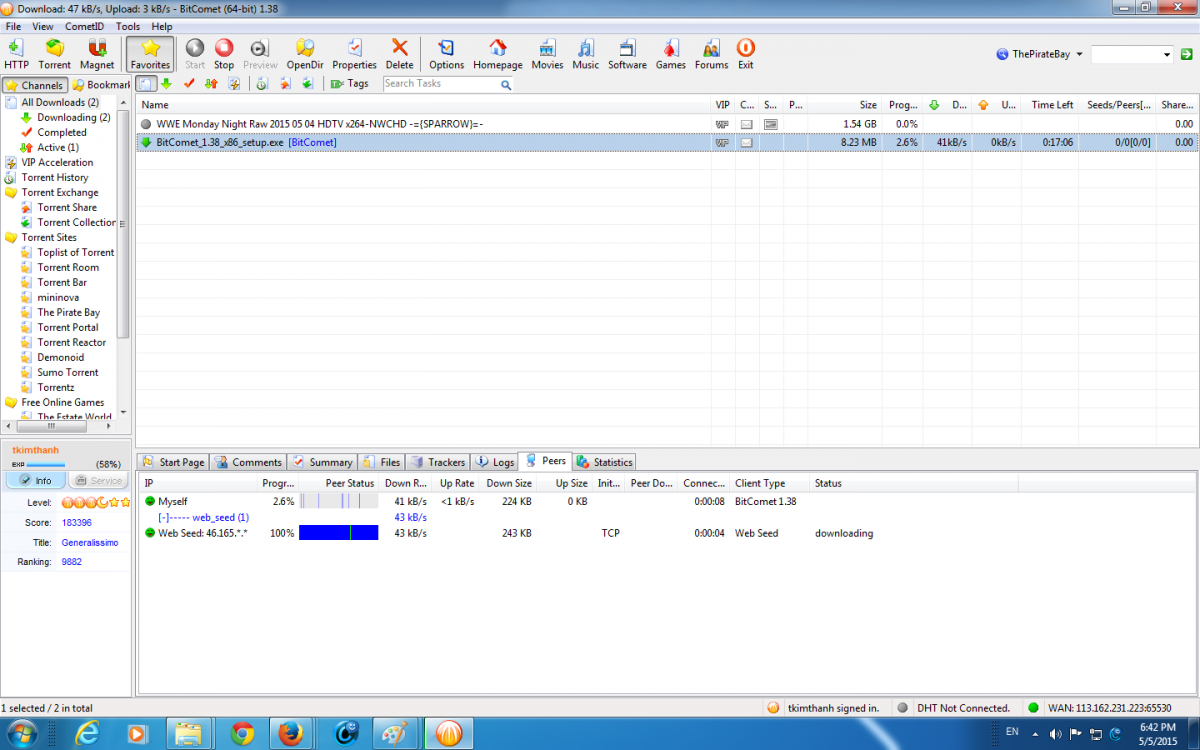Image resolution: width=1200 pixels, height=750 pixels.
Task: Click the Magnet link toolbar icon
Action: (x=97, y=49)
